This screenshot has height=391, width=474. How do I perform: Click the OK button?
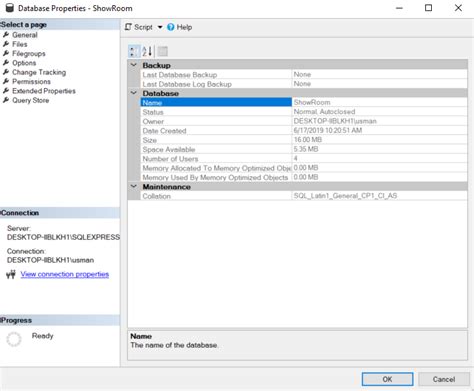click(387, 379)
